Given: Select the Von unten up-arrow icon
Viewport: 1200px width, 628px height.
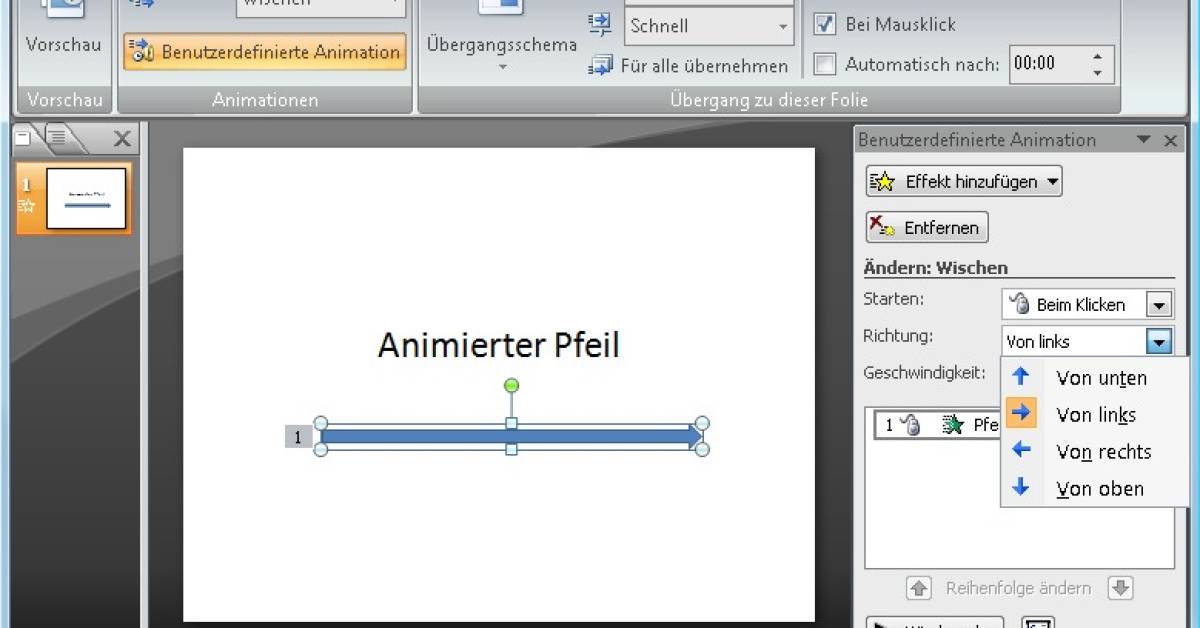Looking at the screenshot, I should click(1021, 377).
